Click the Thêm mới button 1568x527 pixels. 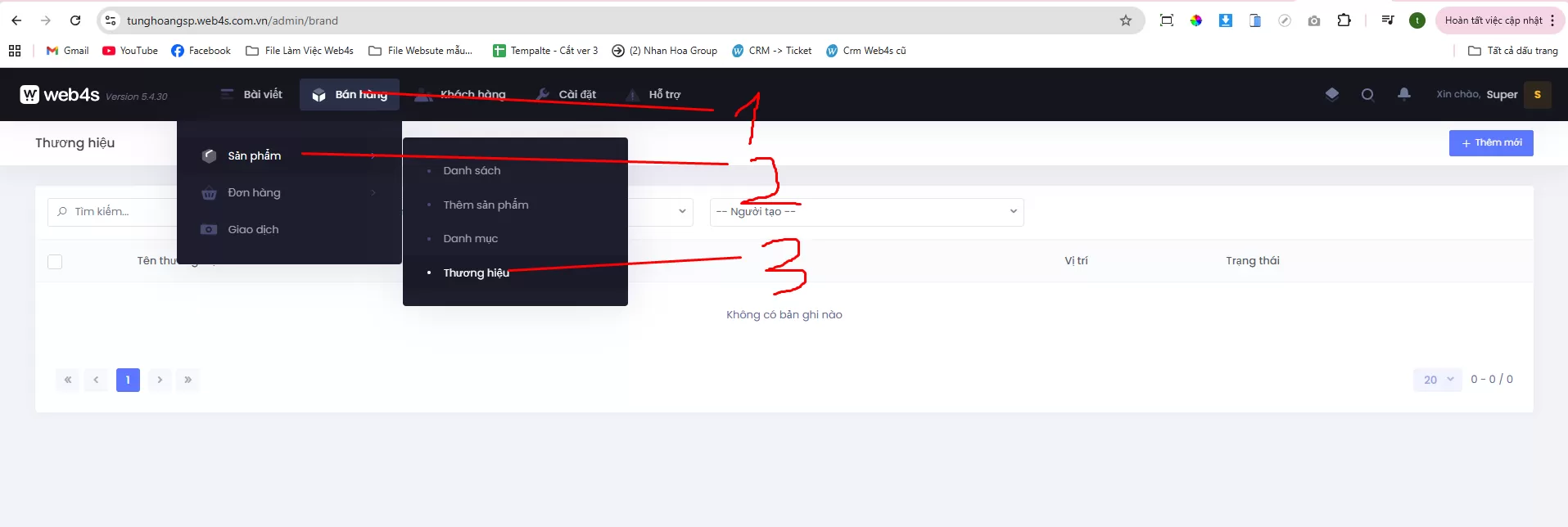(x=1490, y=143)
